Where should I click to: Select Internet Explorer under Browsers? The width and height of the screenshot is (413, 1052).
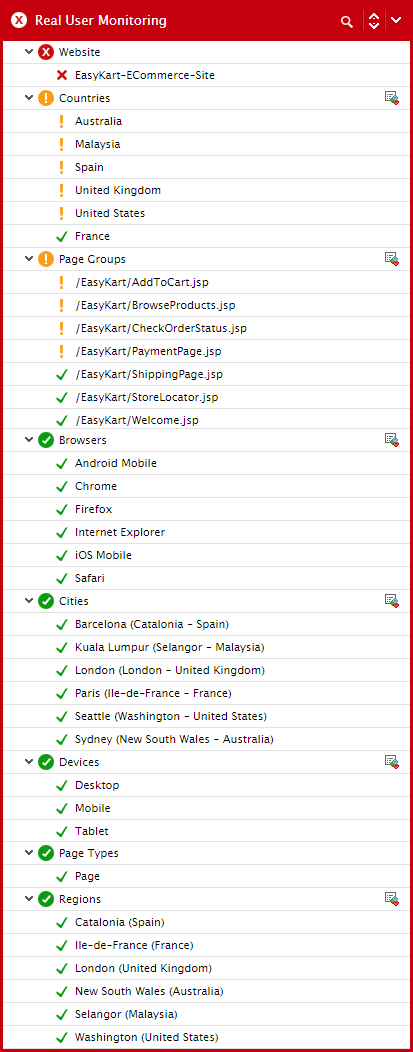120,532
